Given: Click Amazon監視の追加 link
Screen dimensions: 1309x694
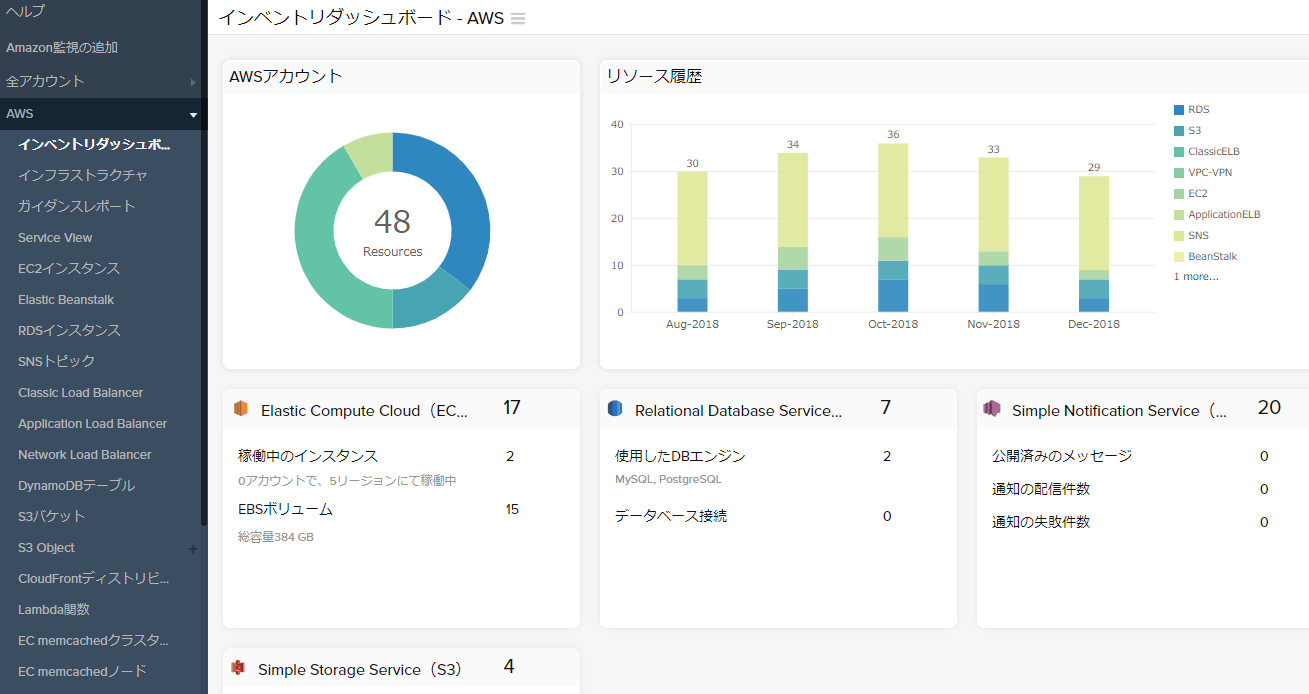Looking at the screenshot, I should [62, 47].
